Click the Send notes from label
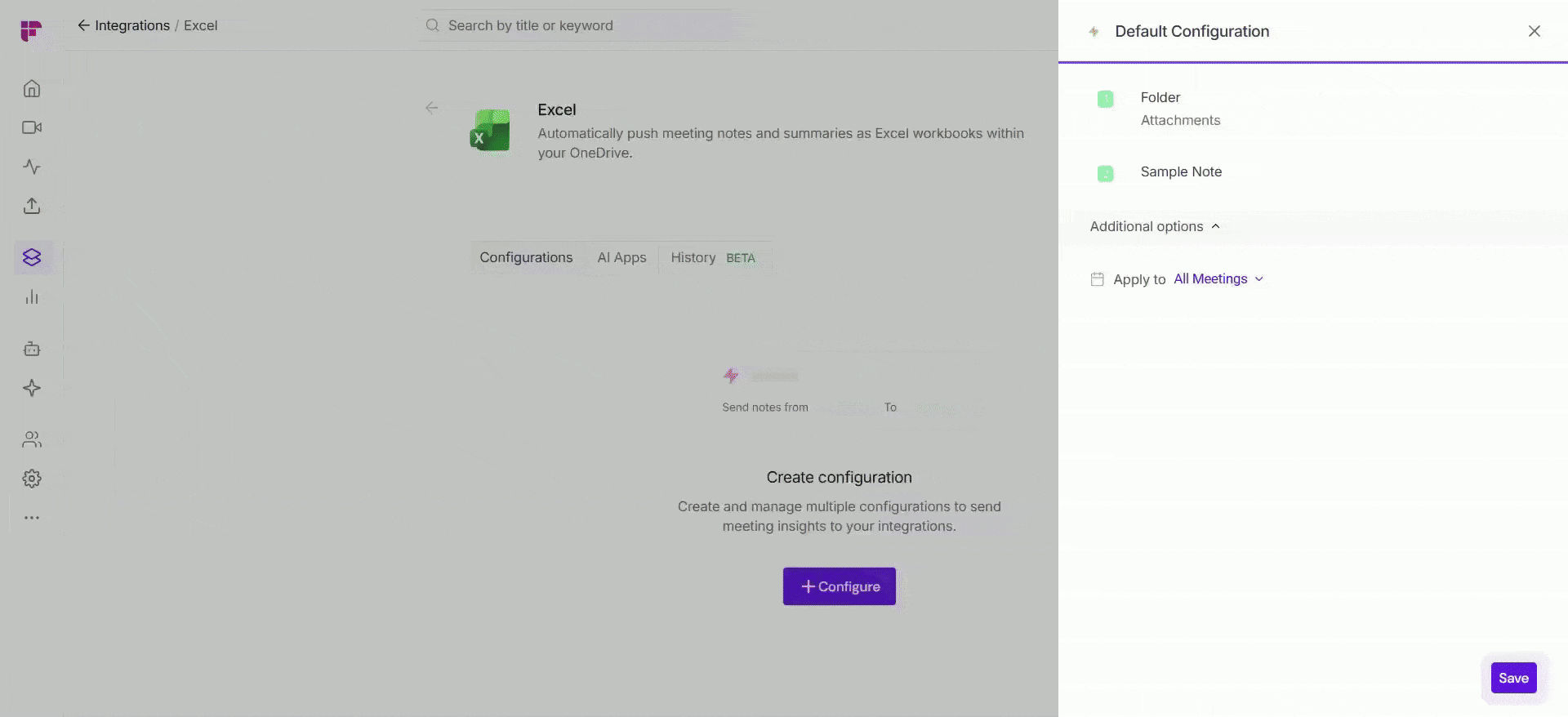Image resolution: width=1568 pixels, height=717 pixels. 765,407
